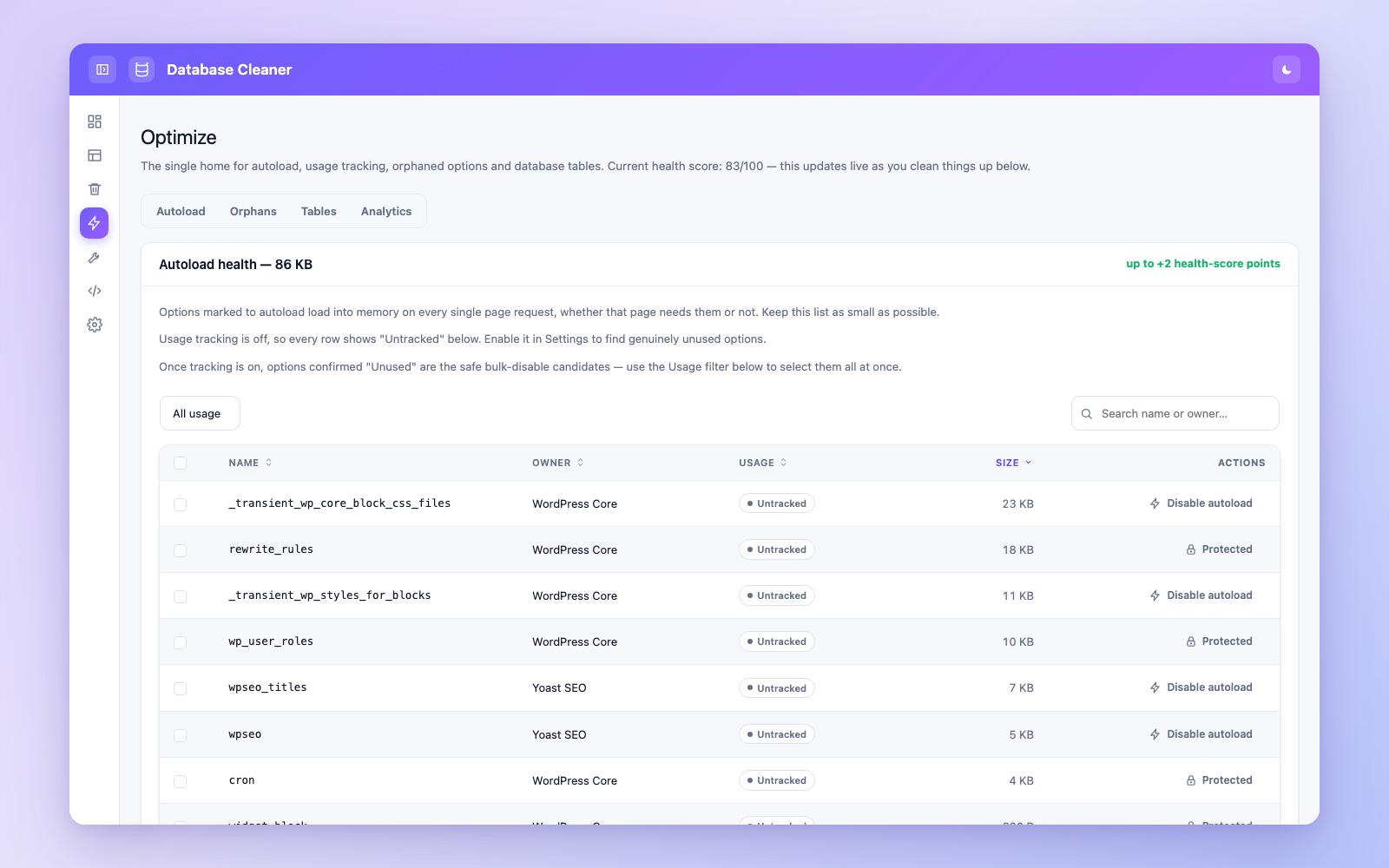
Task: Check the wp_user_roles row checkbox
Action: (x=181, y=642)
